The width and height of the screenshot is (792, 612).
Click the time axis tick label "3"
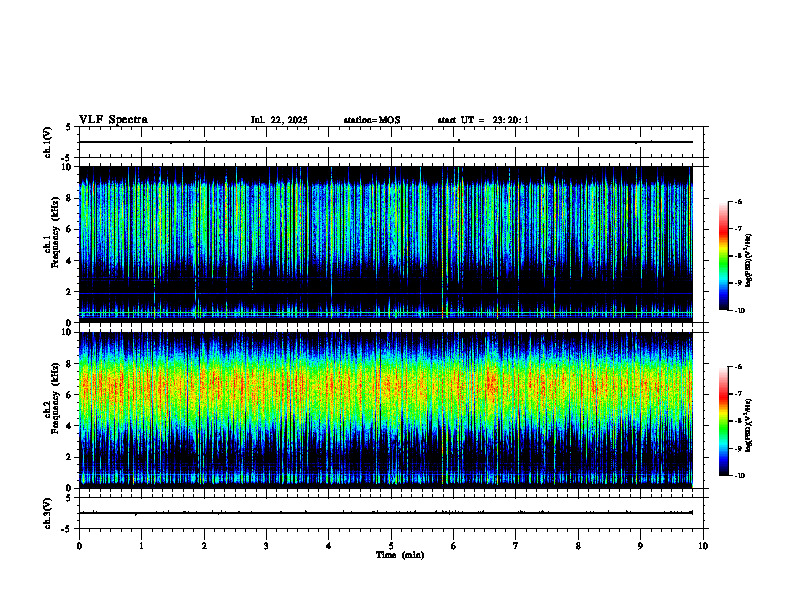[266, 545]
